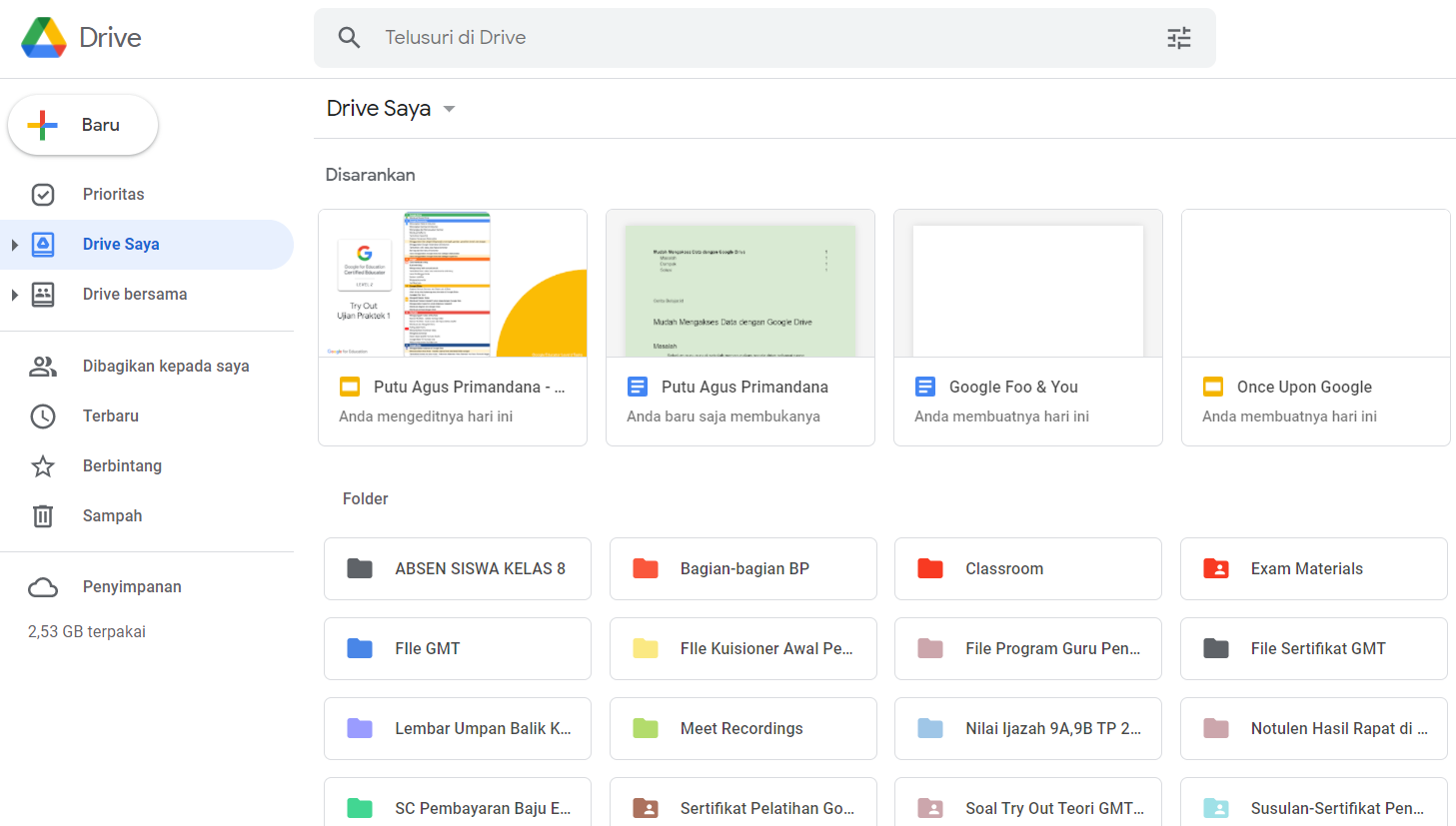1456x826 pixels.
Task: Open Dibagikan kepada saya
Action: pos(147,366)
